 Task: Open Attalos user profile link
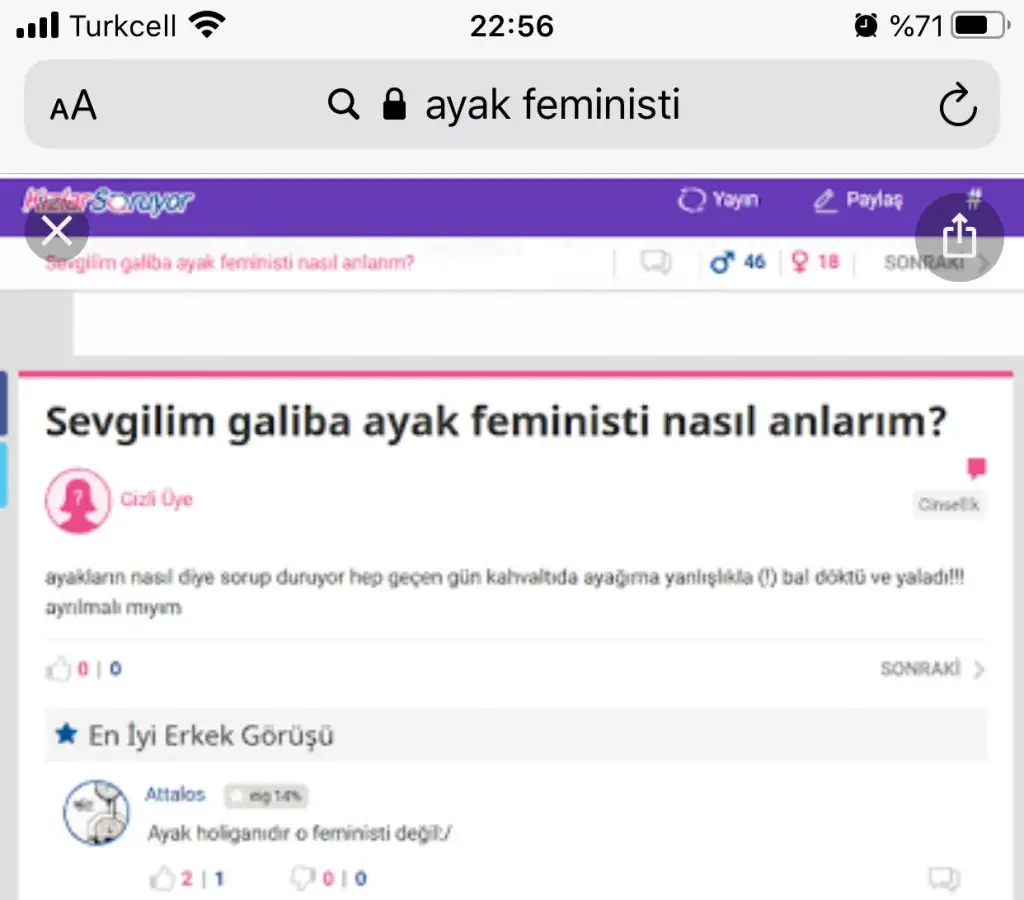tap(175, 794)
